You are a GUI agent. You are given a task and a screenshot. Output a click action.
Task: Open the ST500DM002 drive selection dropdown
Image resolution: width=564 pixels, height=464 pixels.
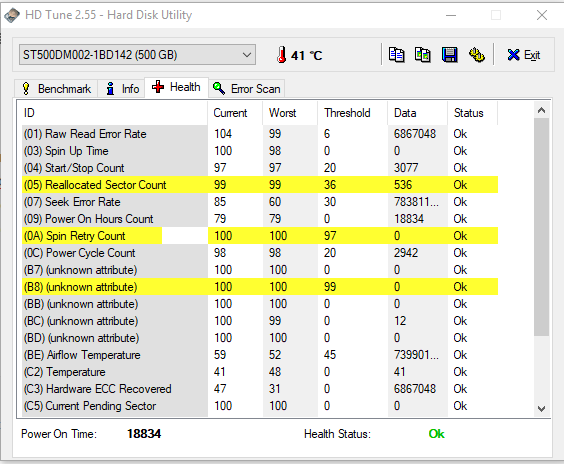pyautogui.click(x=137, y=55)
